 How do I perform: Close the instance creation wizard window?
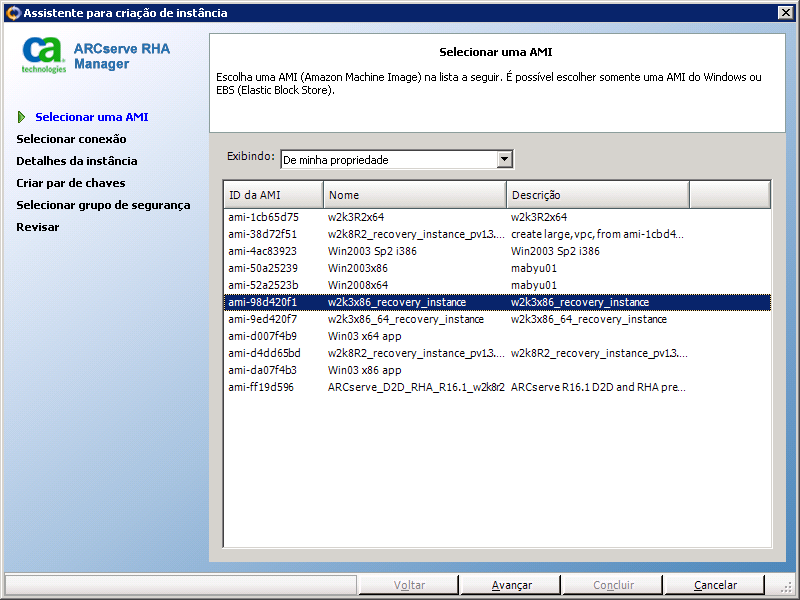click(785, 13)
